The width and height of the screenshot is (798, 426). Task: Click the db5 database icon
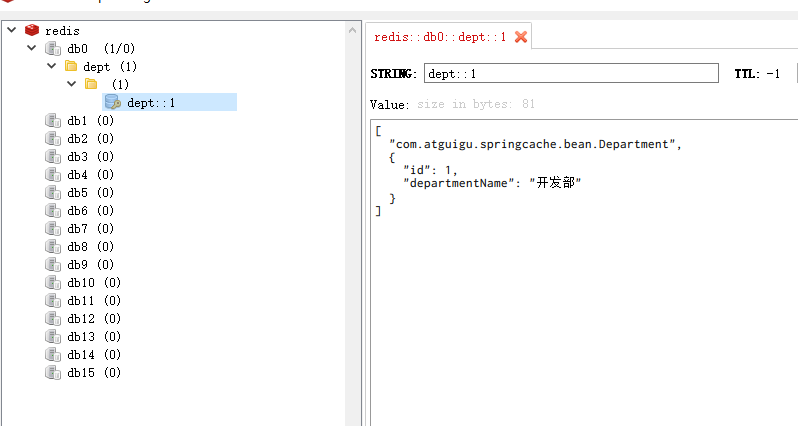[53, 192]
